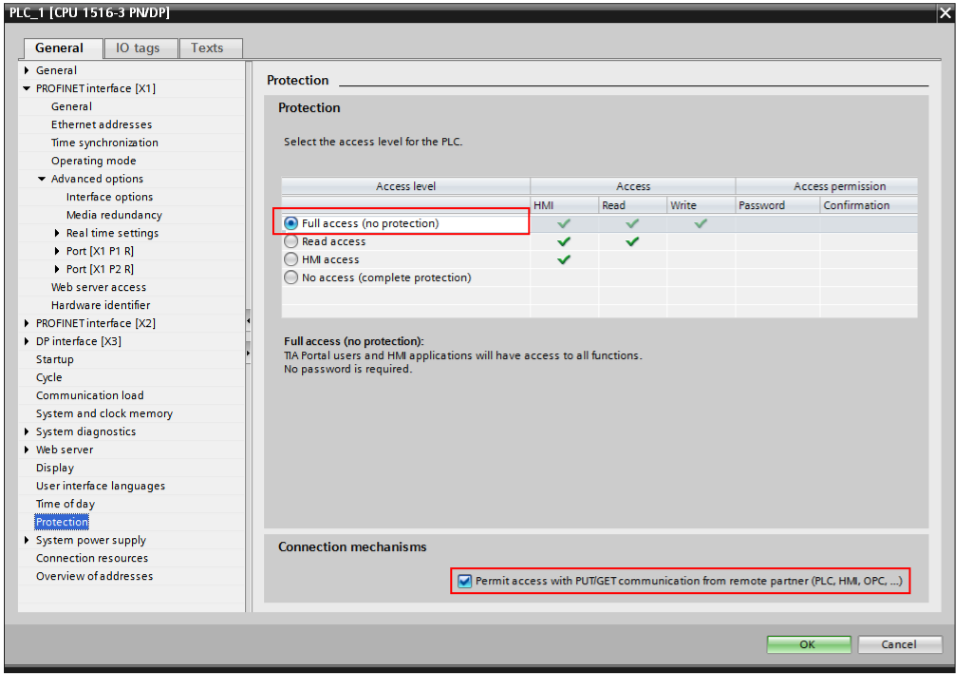
Task: Select Connection resources in navigation tree
Action: pos(92,558)
